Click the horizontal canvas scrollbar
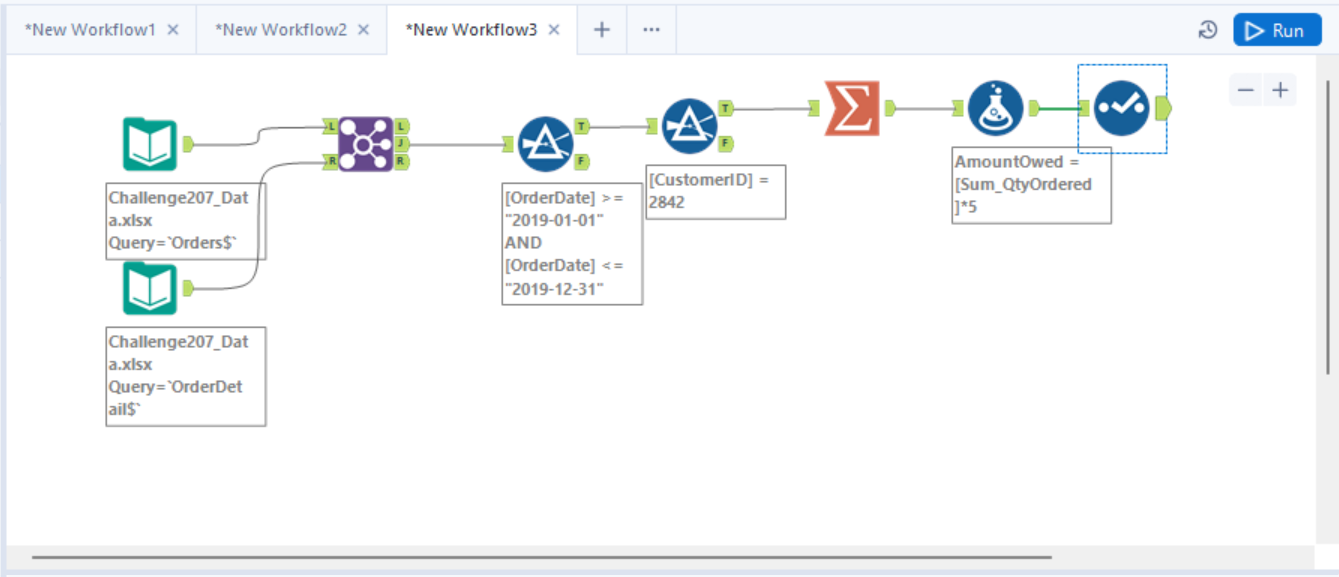Screen dimensions: 1339x577 [x=541, y=557]
